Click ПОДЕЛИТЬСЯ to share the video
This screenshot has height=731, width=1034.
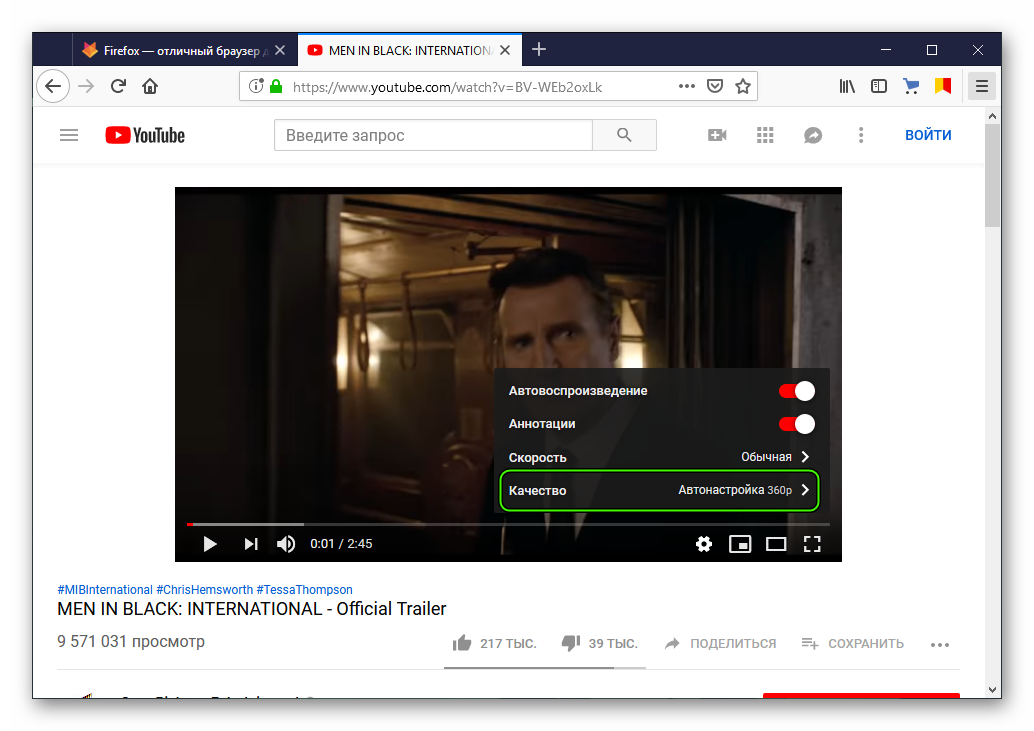tap(721, 643)
